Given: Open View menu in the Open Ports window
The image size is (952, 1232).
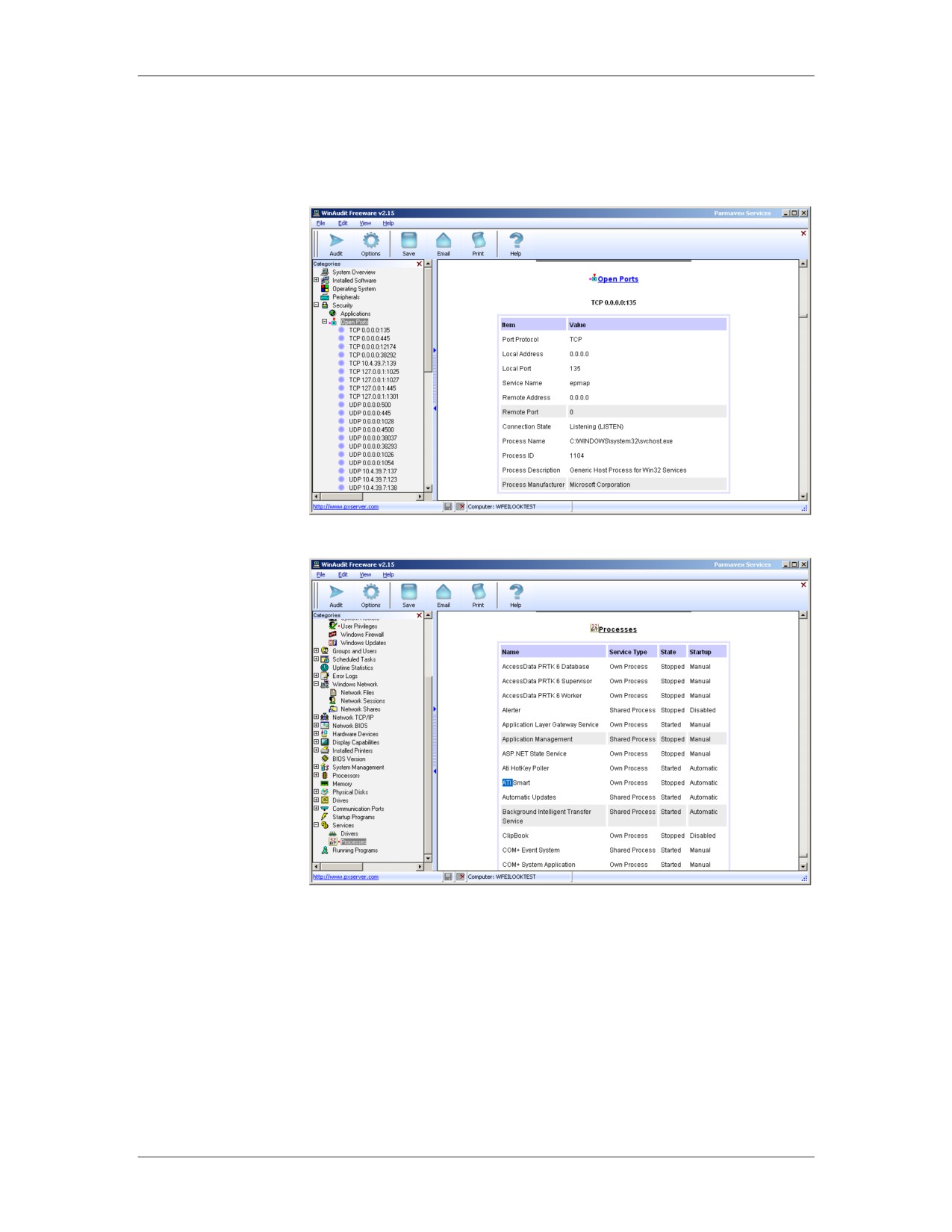Looking at the screenshot, I should pyautogui.click(x=365, y=223).
